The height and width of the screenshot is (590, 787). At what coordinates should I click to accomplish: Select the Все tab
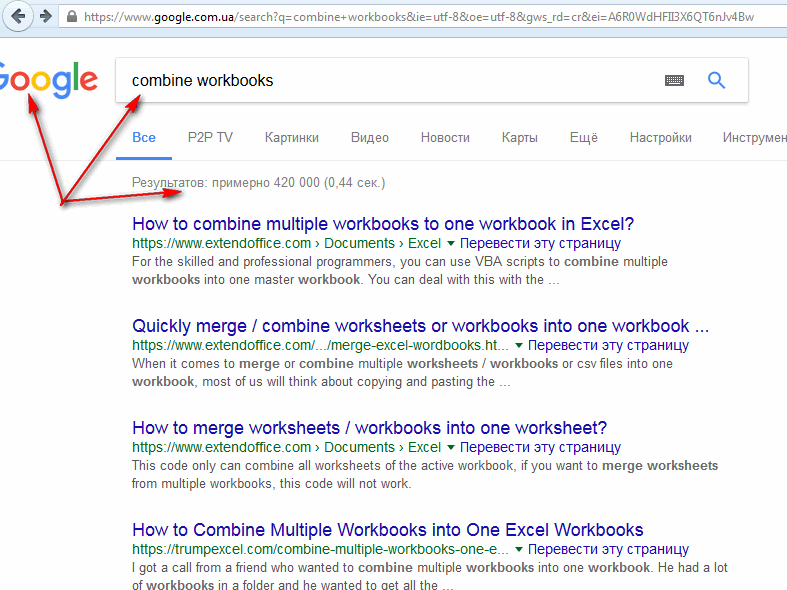click(x=144, y=137)
